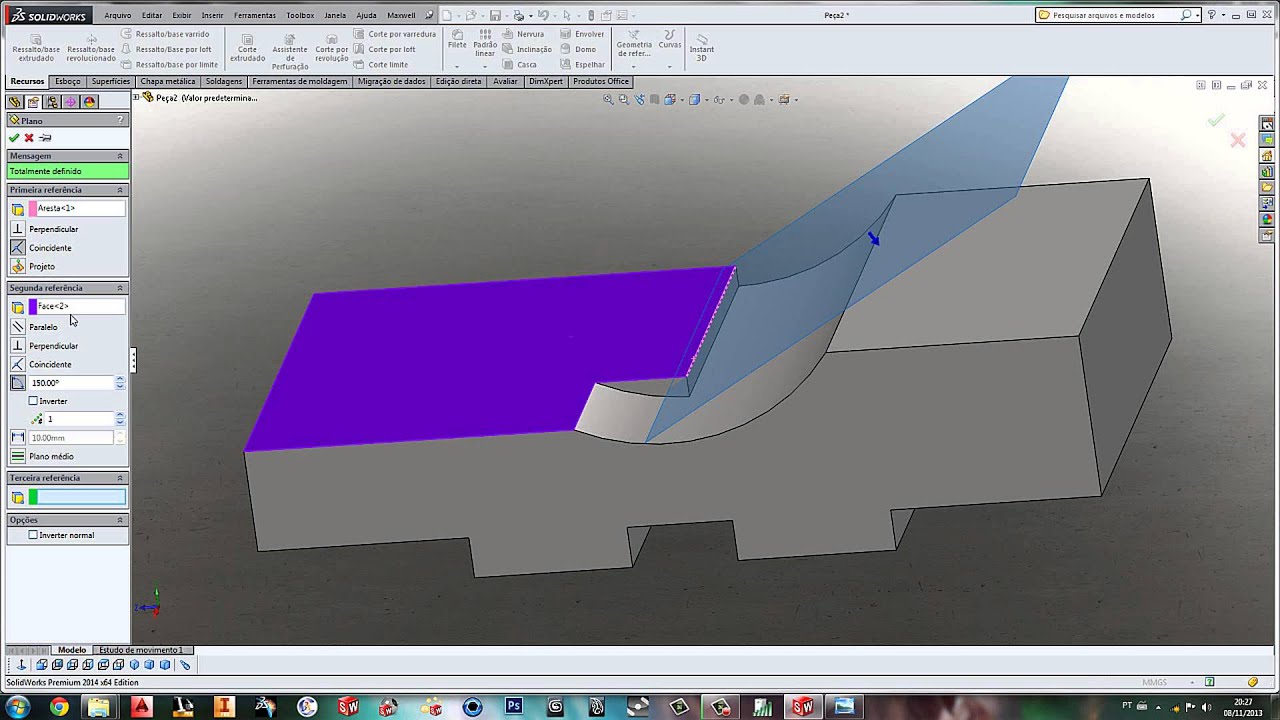Choose the Casca shell tool
Screen dimensions: 1280x720
coord(520,65)
